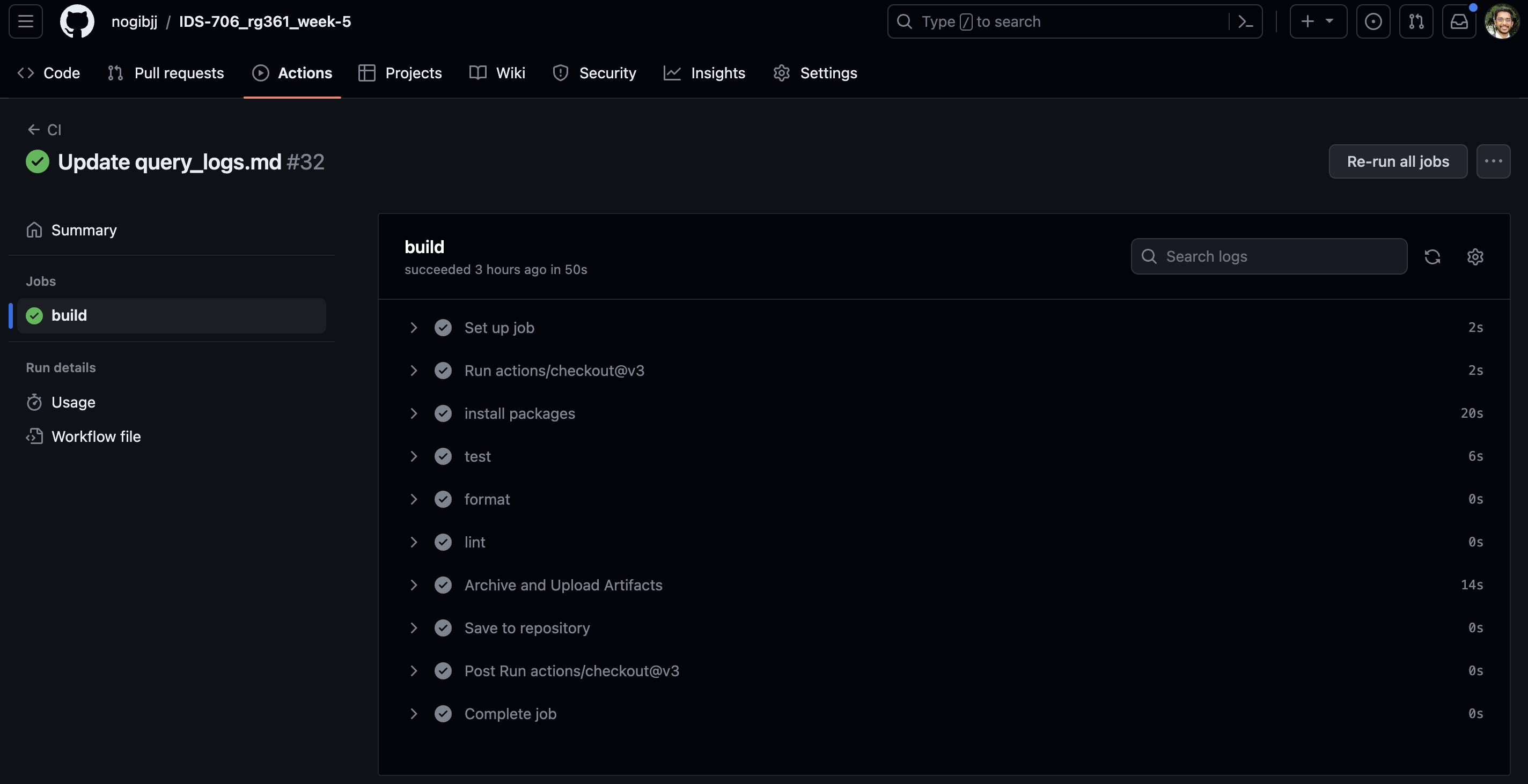This screenshot has height=784, width=1528.
Task: Expand the Archive and Upload Artifacts step
Action: 414,586
